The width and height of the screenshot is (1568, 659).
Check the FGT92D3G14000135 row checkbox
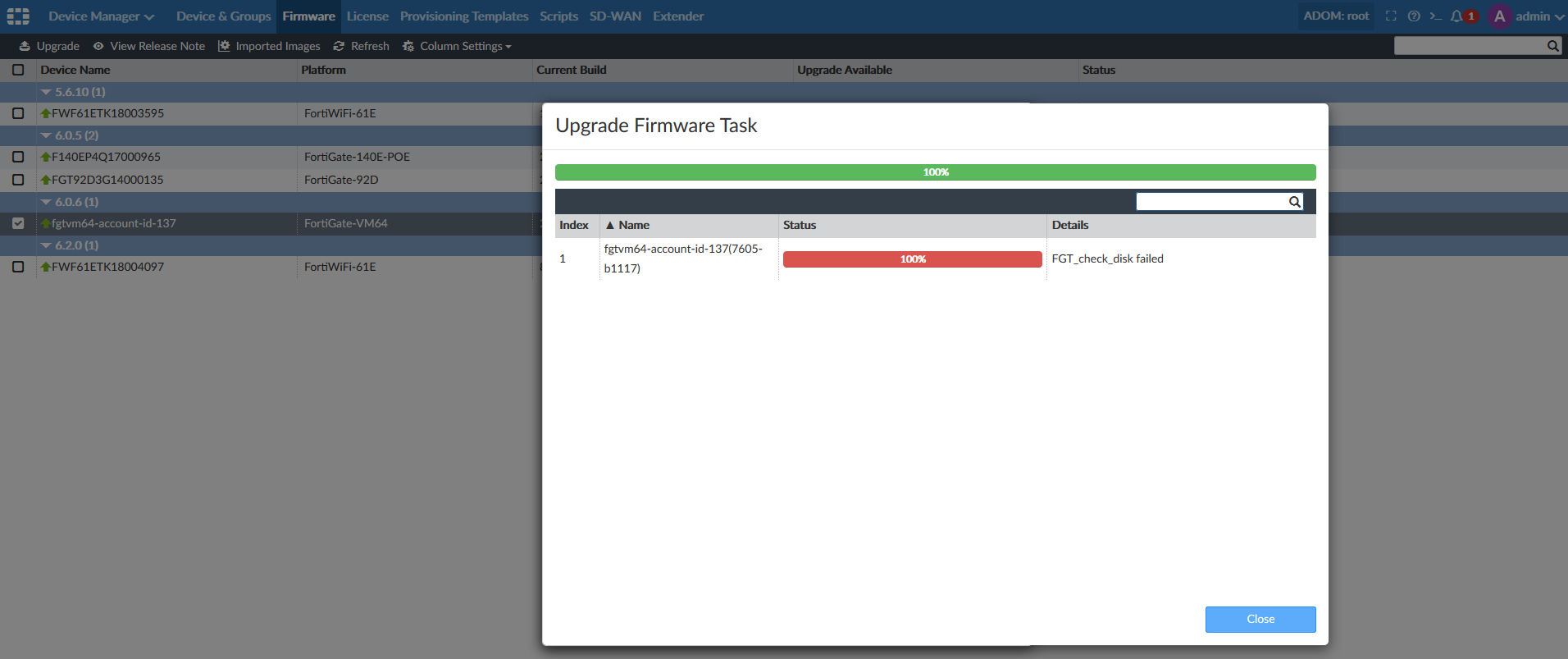coord(18,180)
